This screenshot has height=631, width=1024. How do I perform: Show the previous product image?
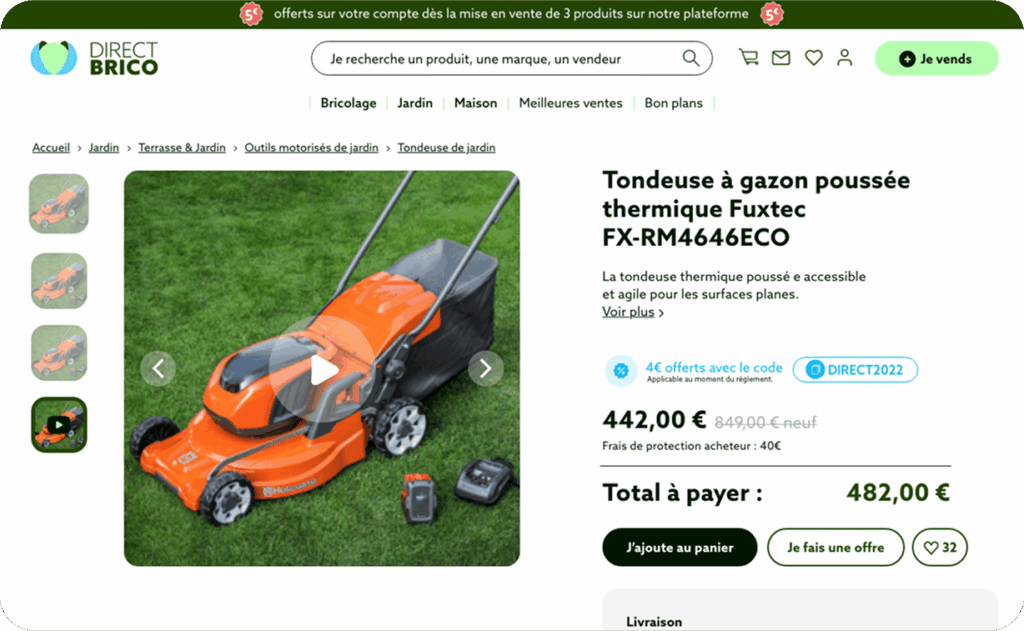pyautogui.click(x=158, y=369)
